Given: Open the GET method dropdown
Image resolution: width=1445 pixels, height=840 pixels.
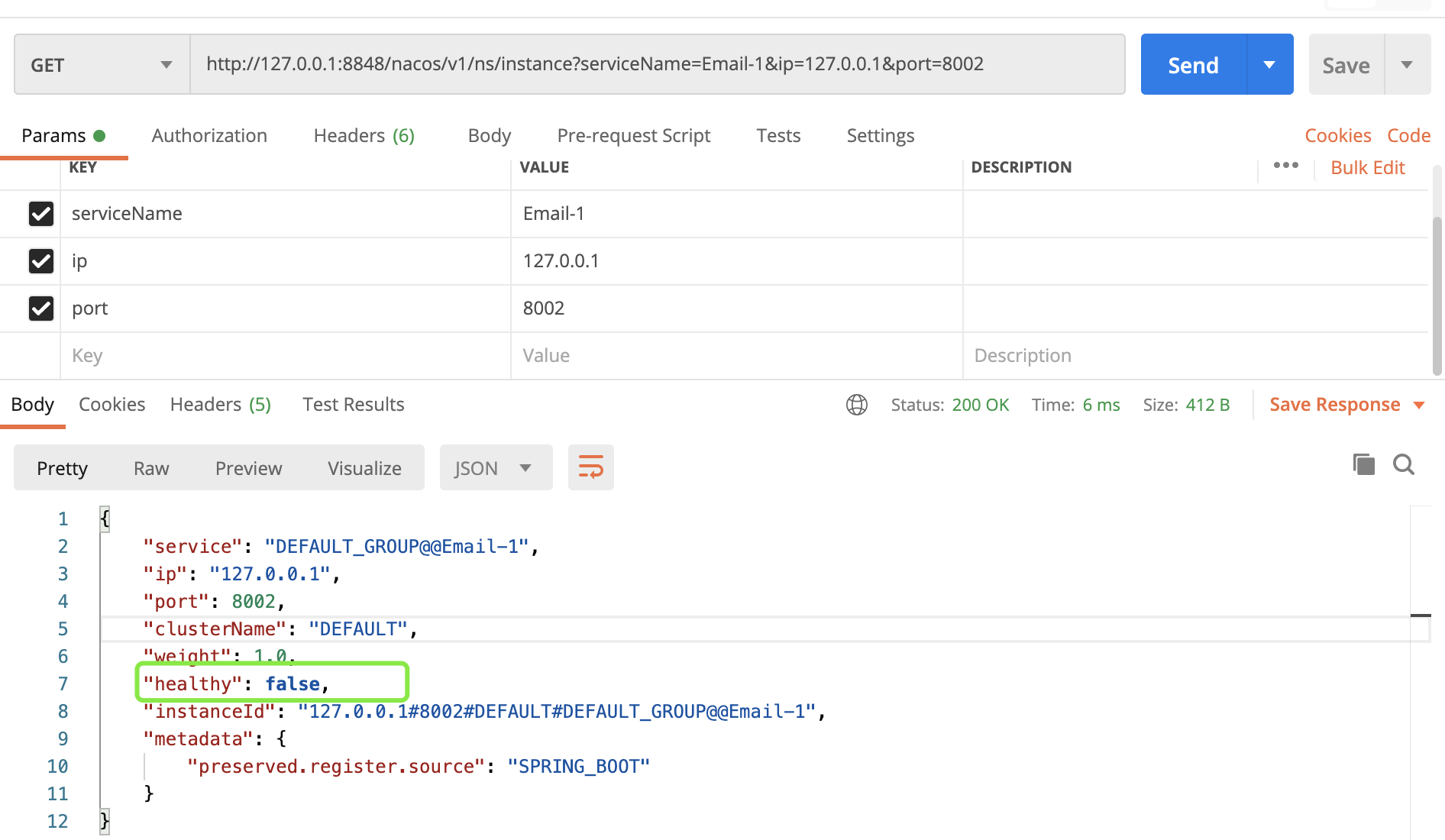Looking at the screenshot, I should pyautogui.click(x=102, y=65).
